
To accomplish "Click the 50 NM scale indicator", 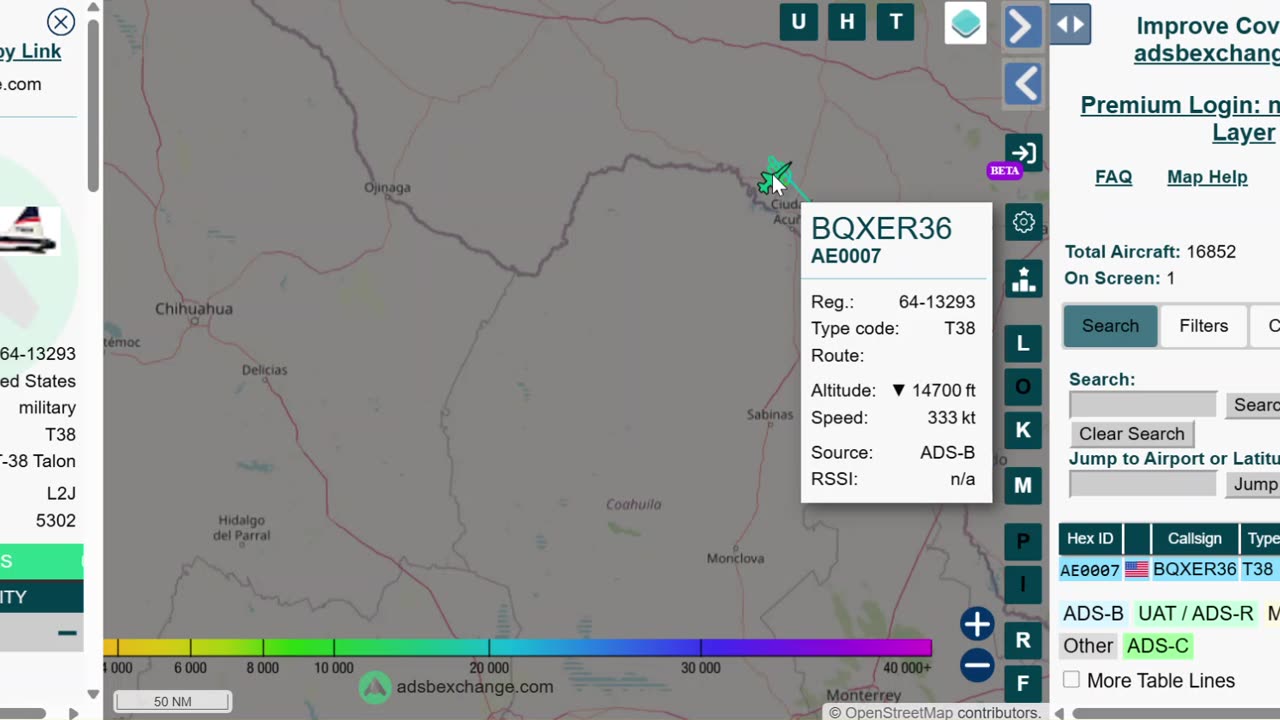I will pyautogui.click(x=173, y=701).
